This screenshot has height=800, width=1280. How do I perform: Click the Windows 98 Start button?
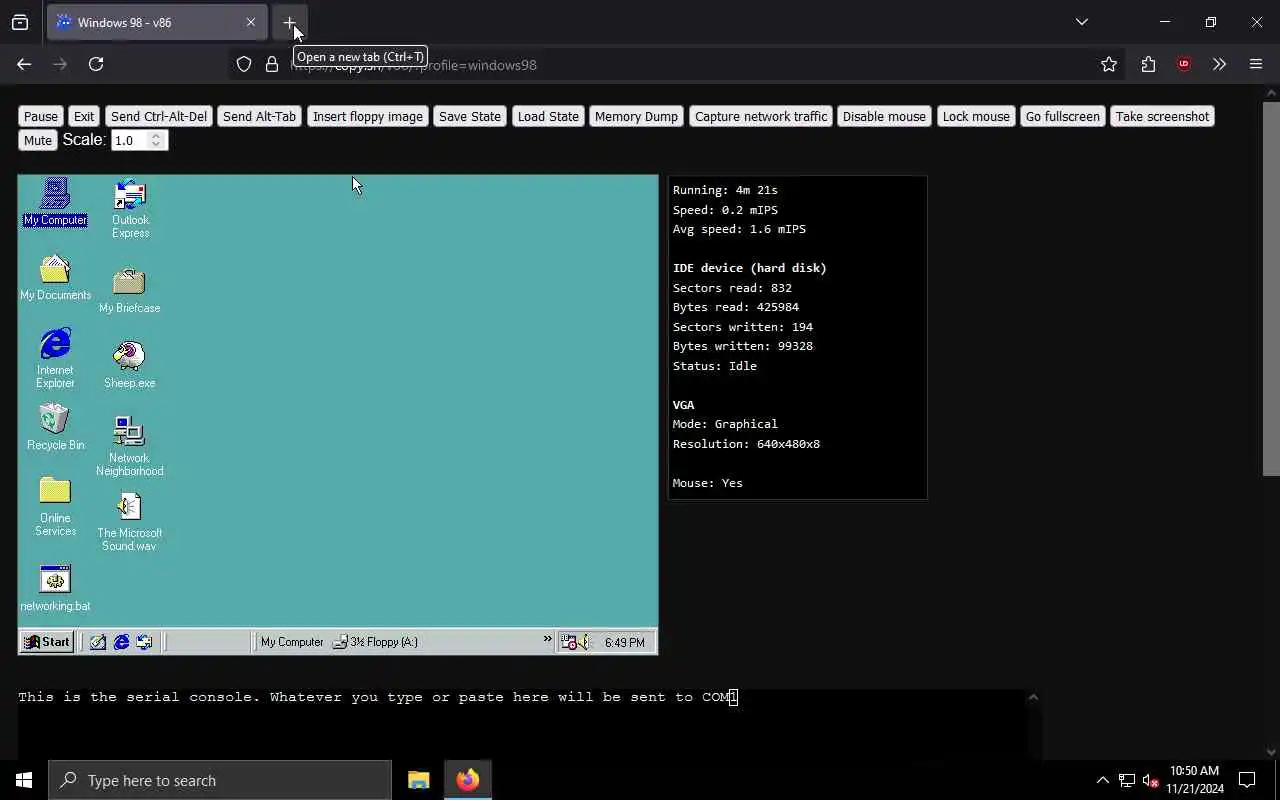tap(46, 642)
